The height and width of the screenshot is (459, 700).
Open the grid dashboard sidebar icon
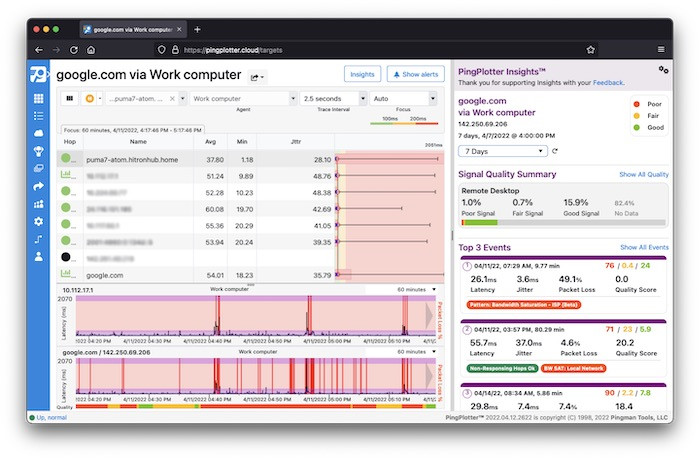(x=39, y=99)
